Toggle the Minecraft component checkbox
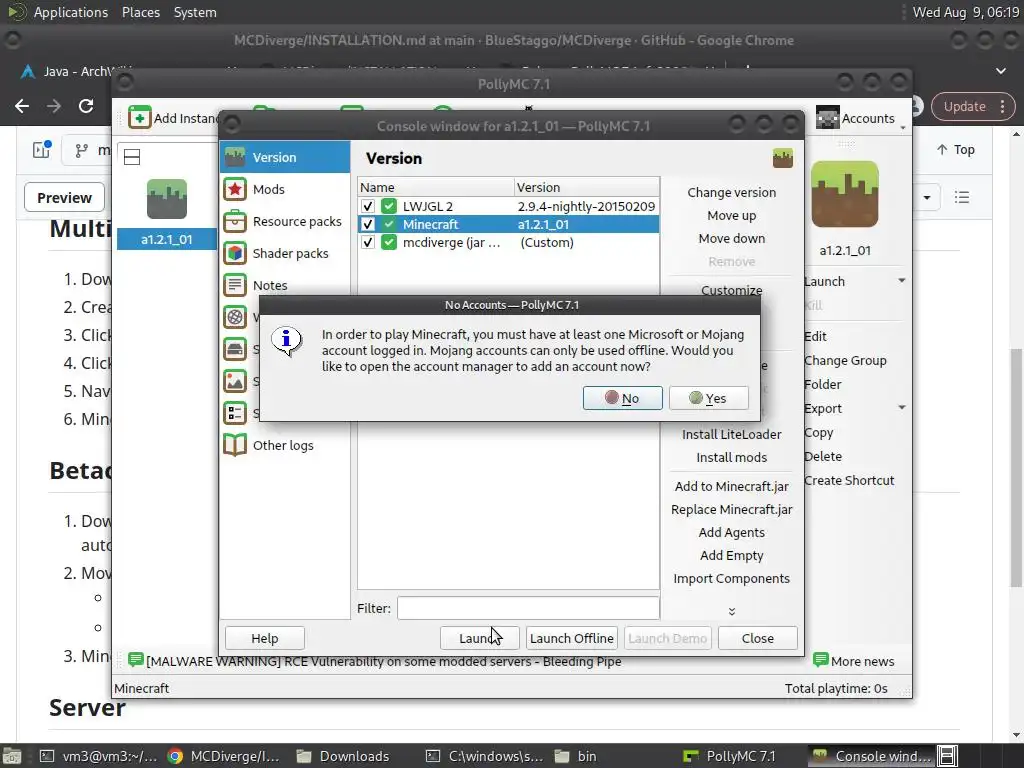 coord(368,224)
